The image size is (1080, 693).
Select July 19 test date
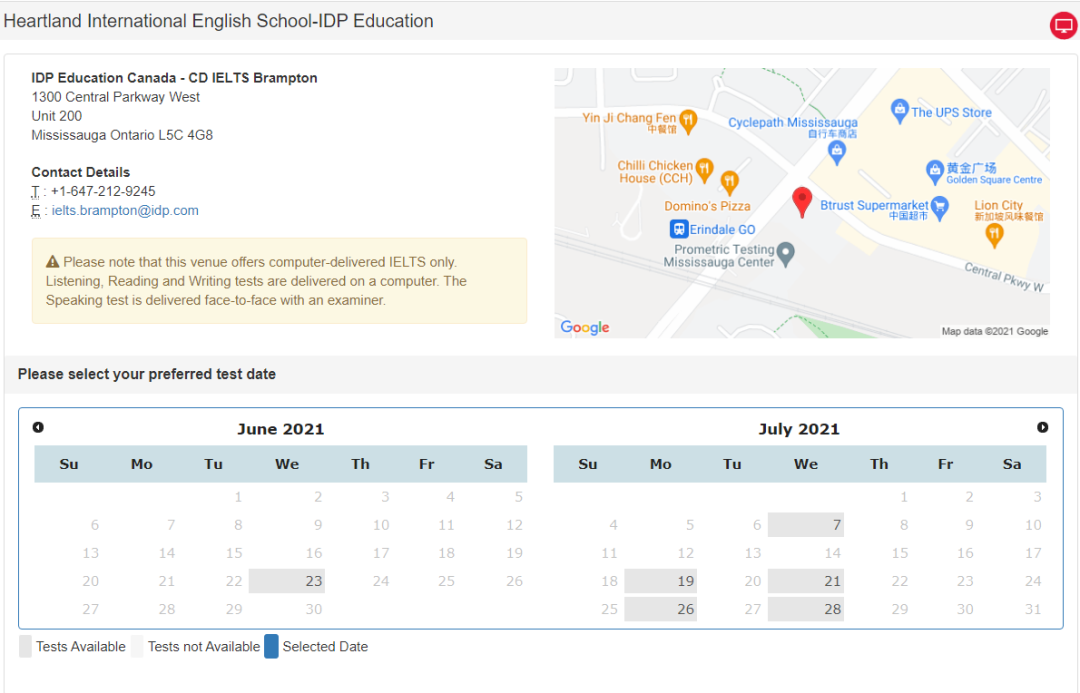point(661,581)
